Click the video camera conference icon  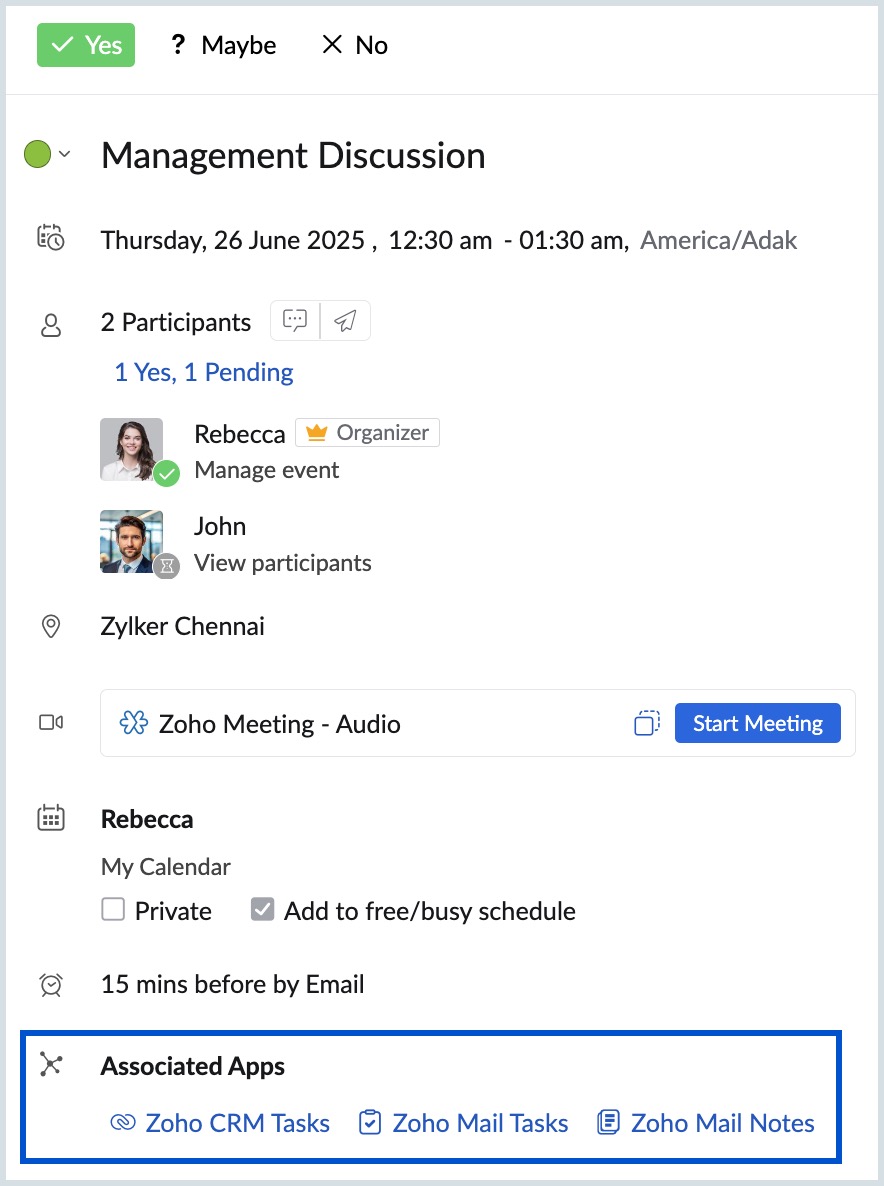[51, 722]
